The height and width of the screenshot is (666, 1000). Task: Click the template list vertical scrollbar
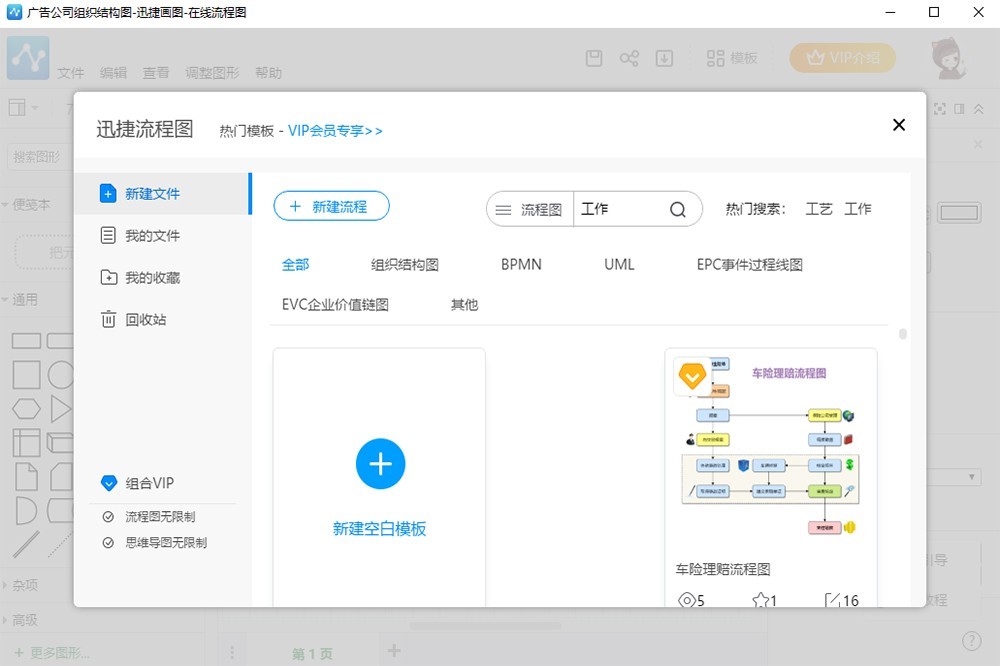(x=903, y=334)
